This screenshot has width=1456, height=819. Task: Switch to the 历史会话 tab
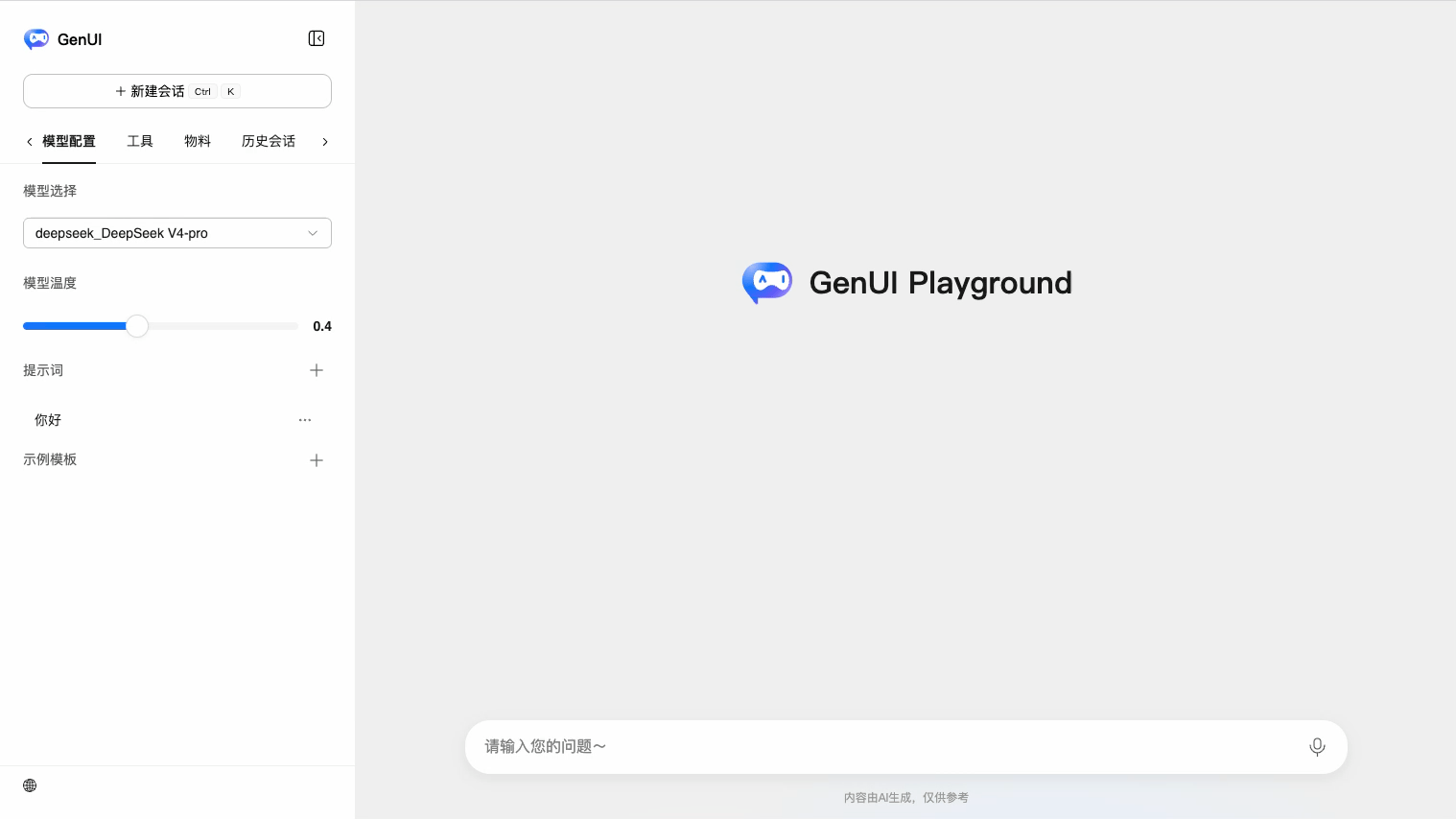[x=269, y=141]
